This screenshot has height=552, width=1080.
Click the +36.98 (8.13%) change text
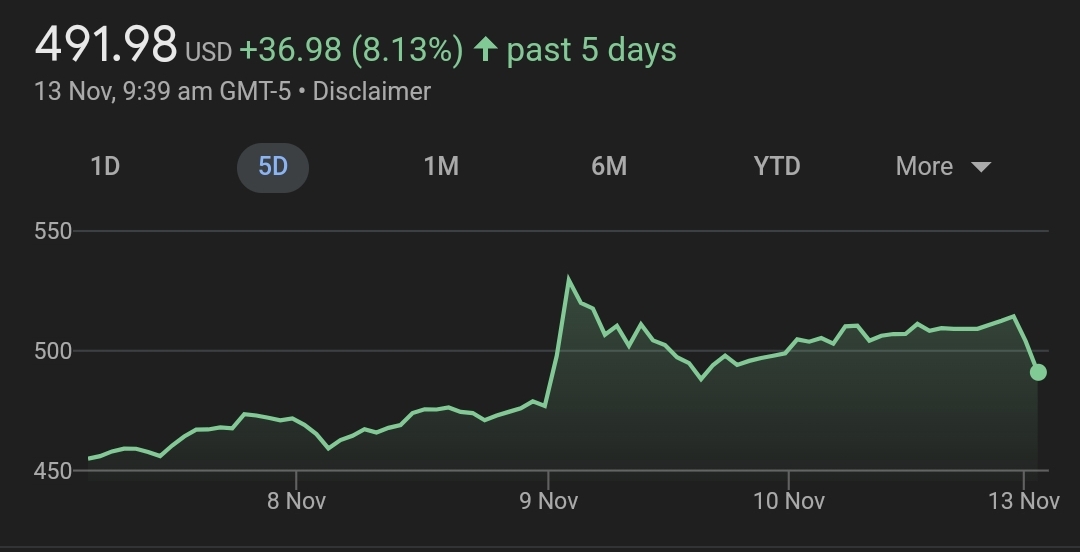pos(351,49)
